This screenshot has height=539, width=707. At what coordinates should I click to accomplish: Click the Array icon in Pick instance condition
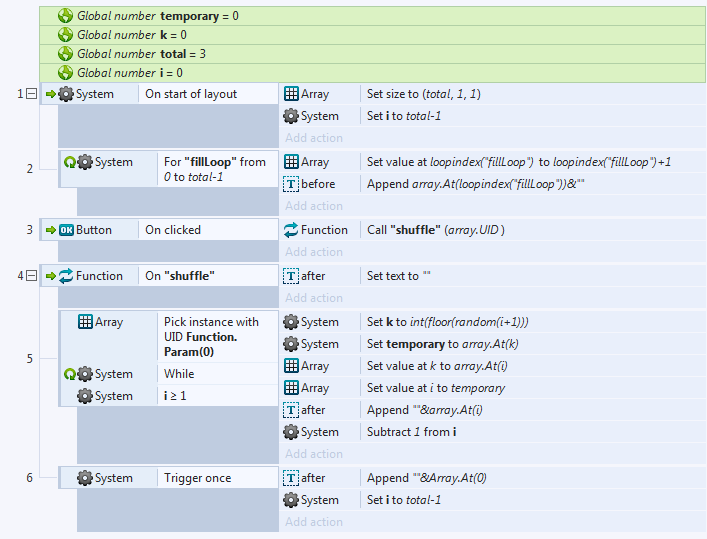click(x=86, y=322)
